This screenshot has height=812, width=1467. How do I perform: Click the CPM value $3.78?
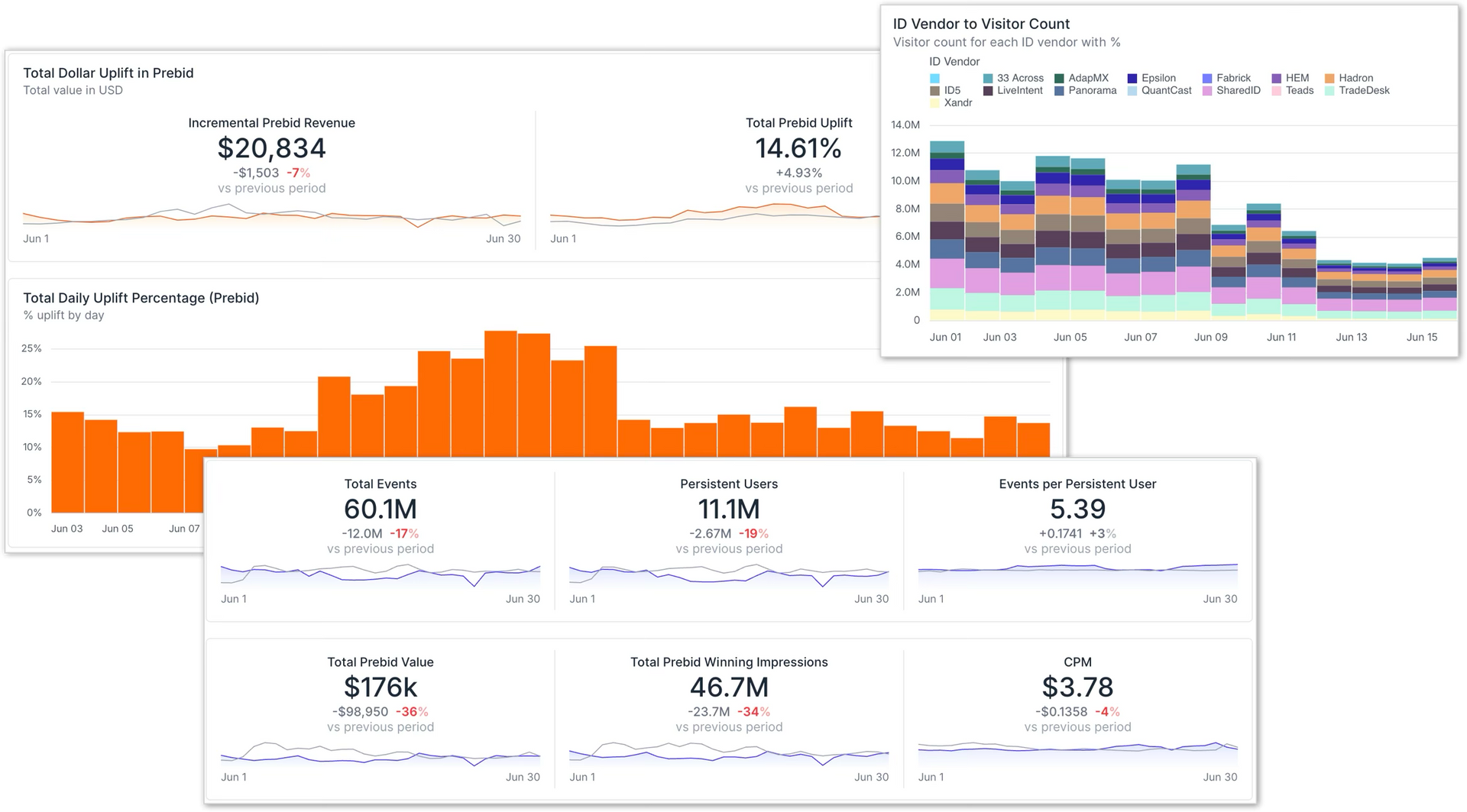[x=1078, y=687]
